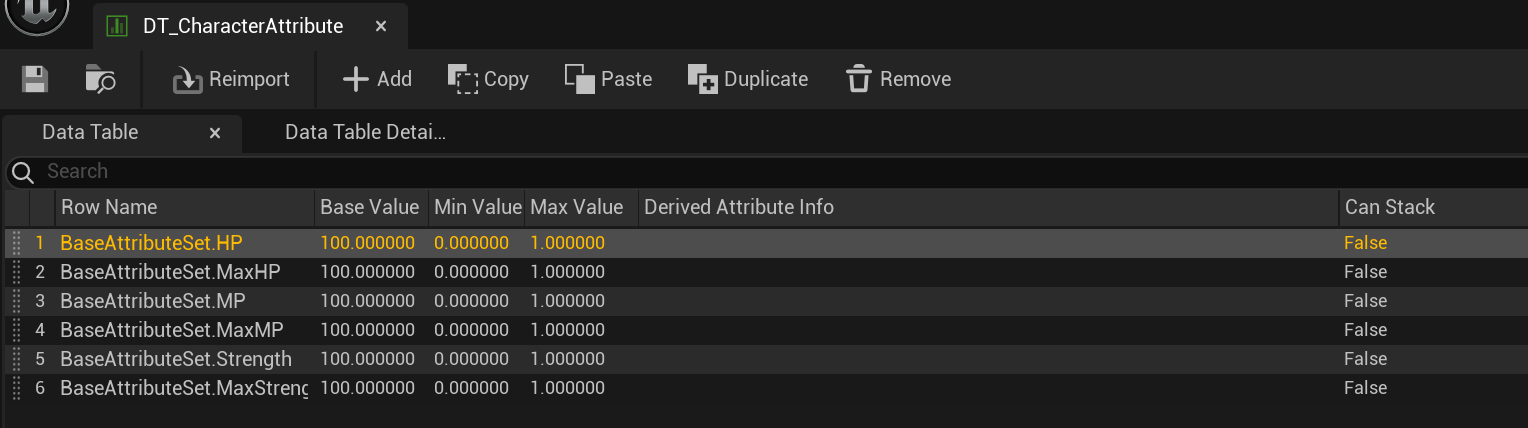Close the Data Table panel tab
1528x428 pixels.
214,133
